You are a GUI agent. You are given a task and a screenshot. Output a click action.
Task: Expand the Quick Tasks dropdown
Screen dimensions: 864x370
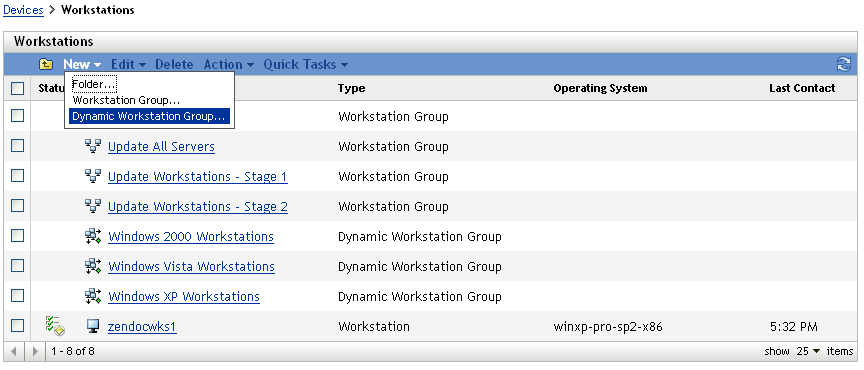click(305, 65)
